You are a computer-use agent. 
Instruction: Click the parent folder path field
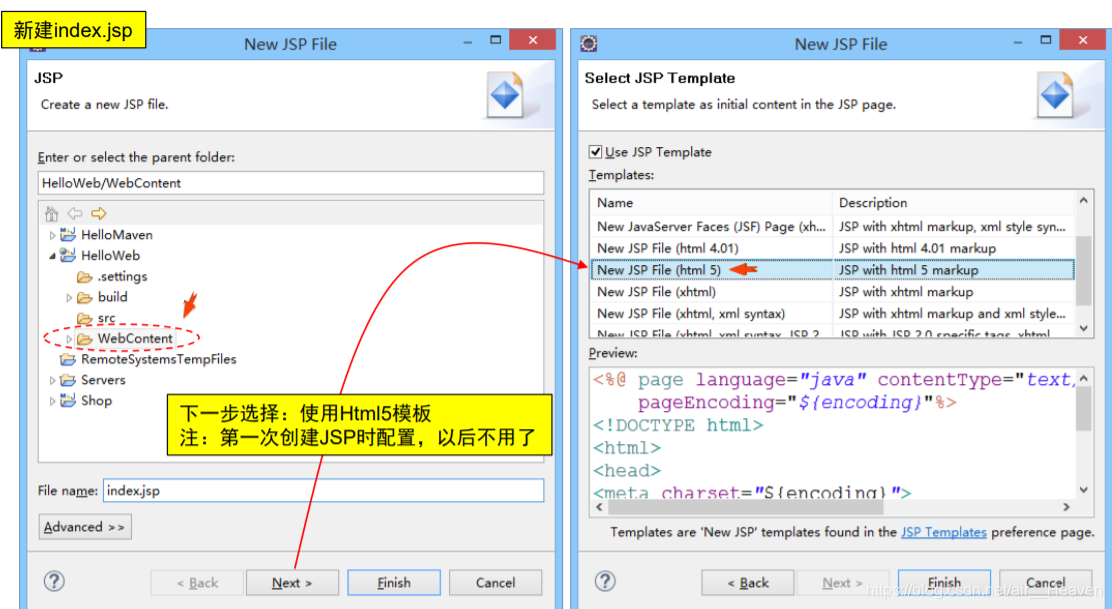click(291, 183)
